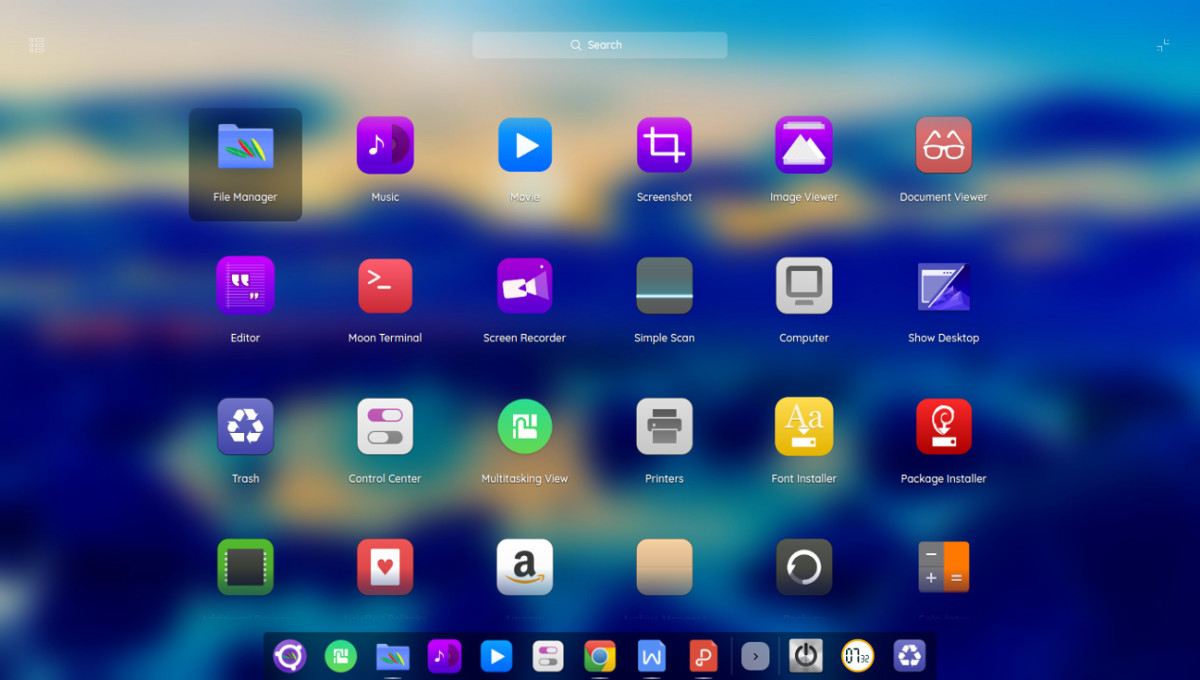Open the Amazon app icon

point(524,567)
